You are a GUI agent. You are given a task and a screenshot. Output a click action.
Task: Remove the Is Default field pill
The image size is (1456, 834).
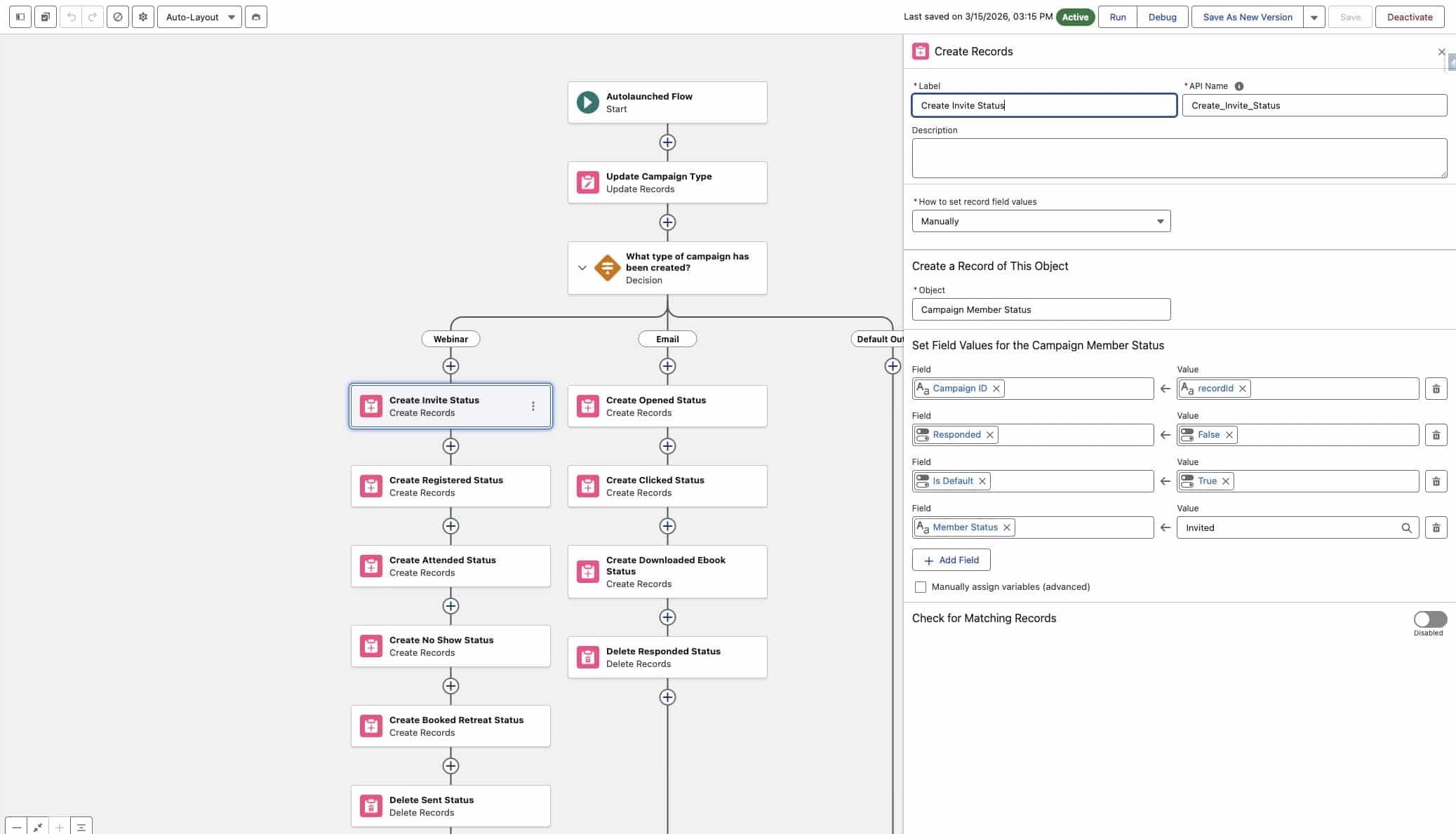click(x=982, y=481)
